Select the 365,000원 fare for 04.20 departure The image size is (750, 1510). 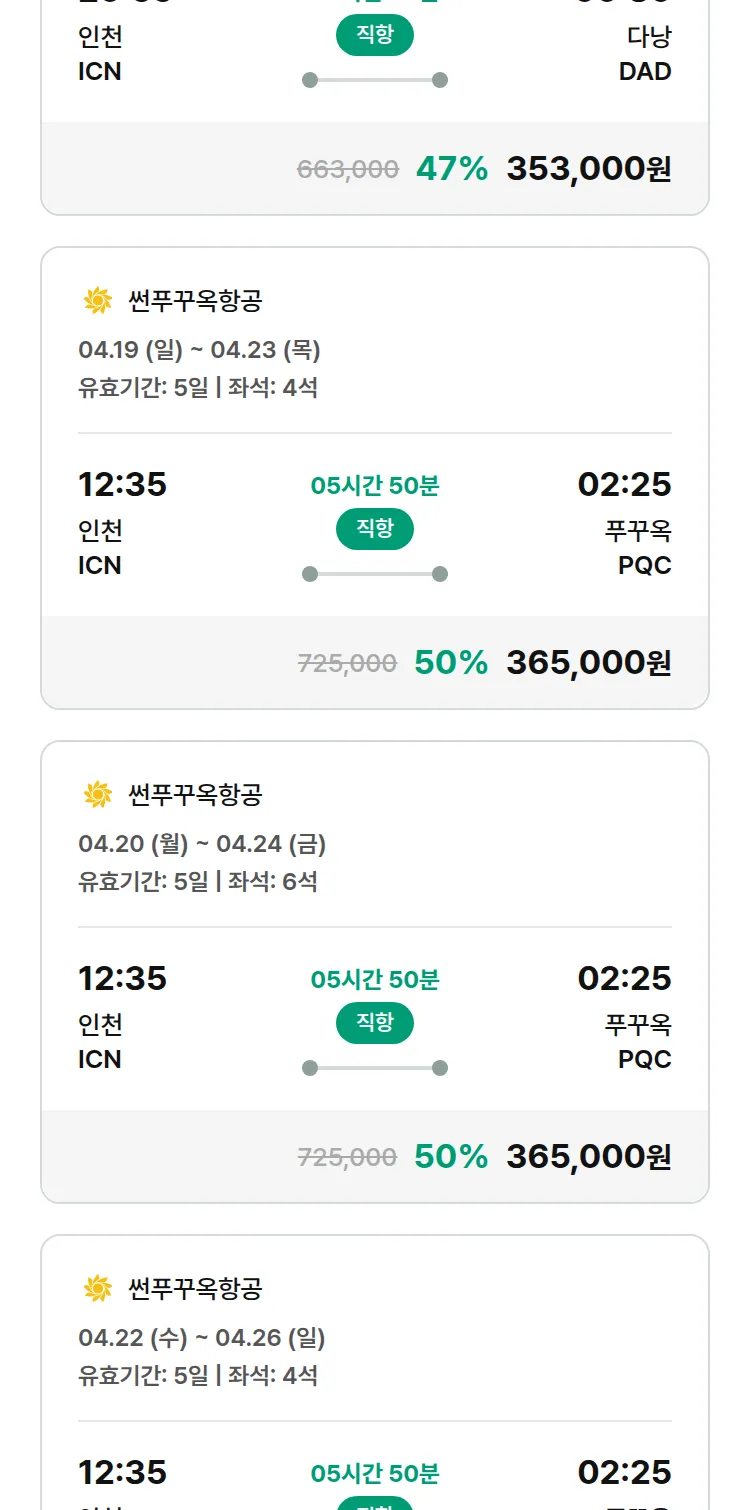tap(588, 1157)
